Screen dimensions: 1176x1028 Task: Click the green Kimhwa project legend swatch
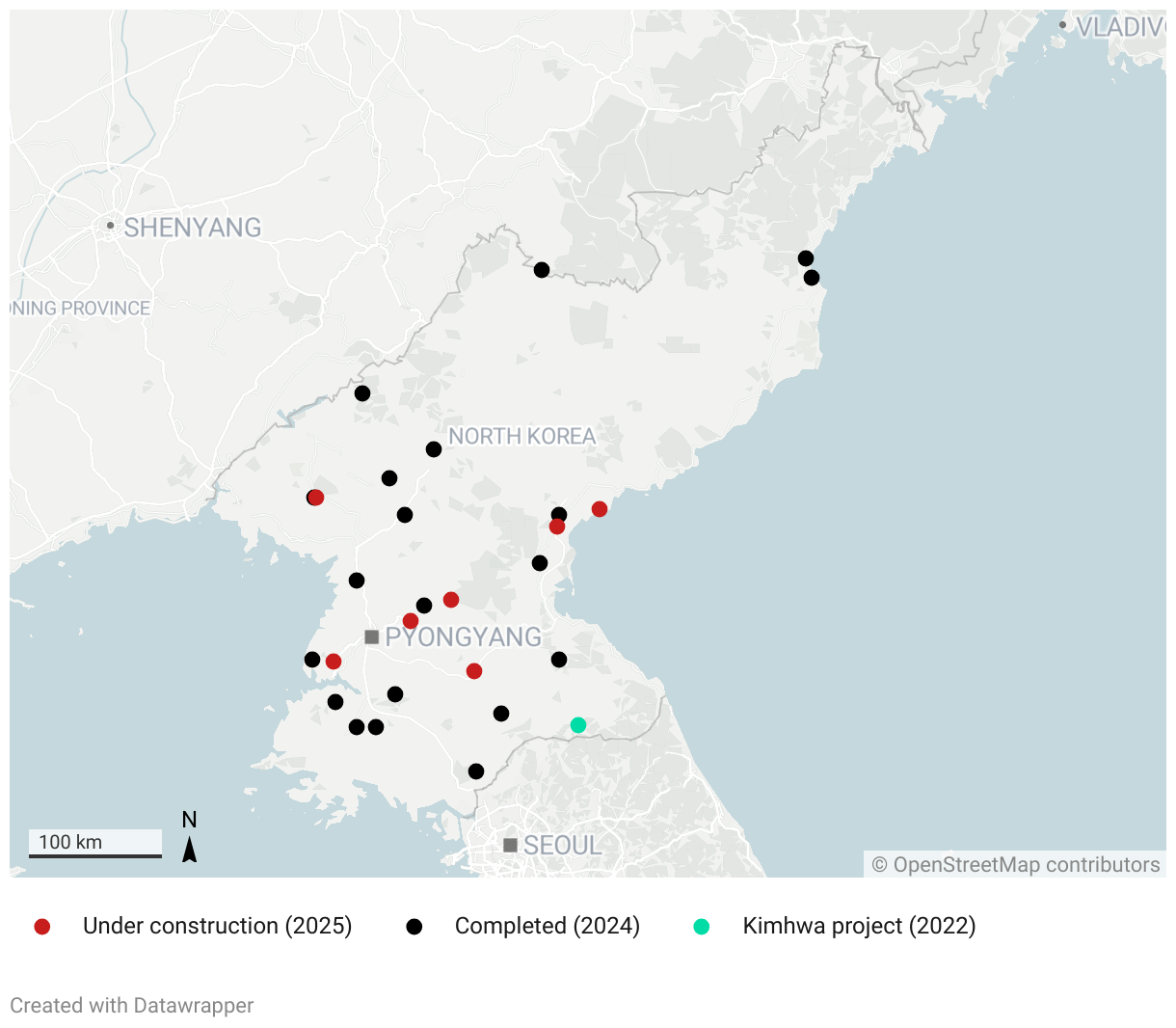tap(702, 927)
